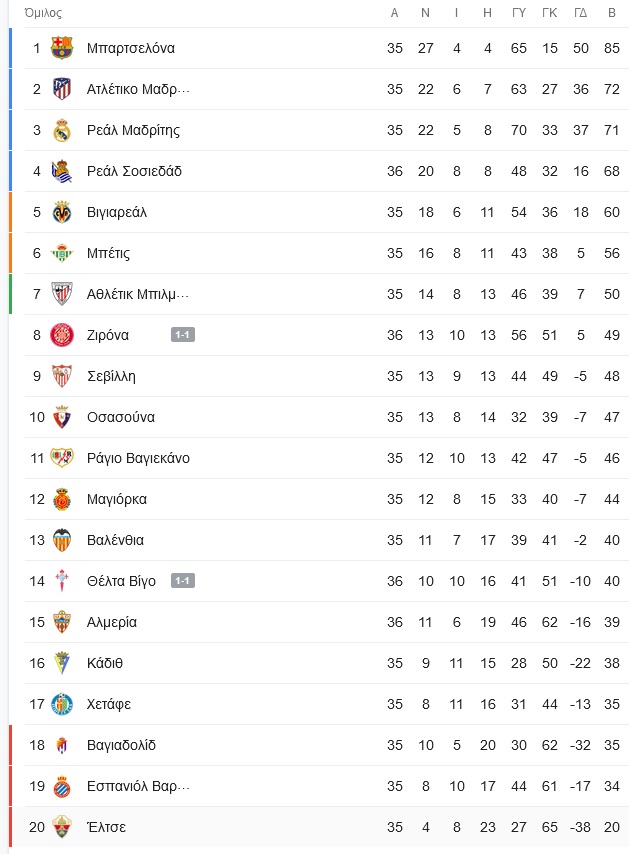Click the 1-1 score badge beside Ζιρόνα

(x=182, y=335)
